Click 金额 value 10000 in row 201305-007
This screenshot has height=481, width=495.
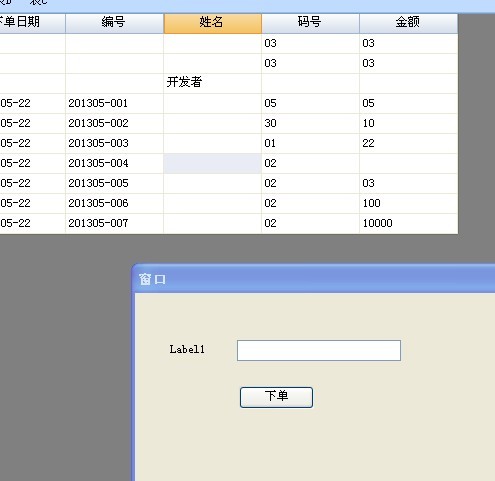(408, 223)
